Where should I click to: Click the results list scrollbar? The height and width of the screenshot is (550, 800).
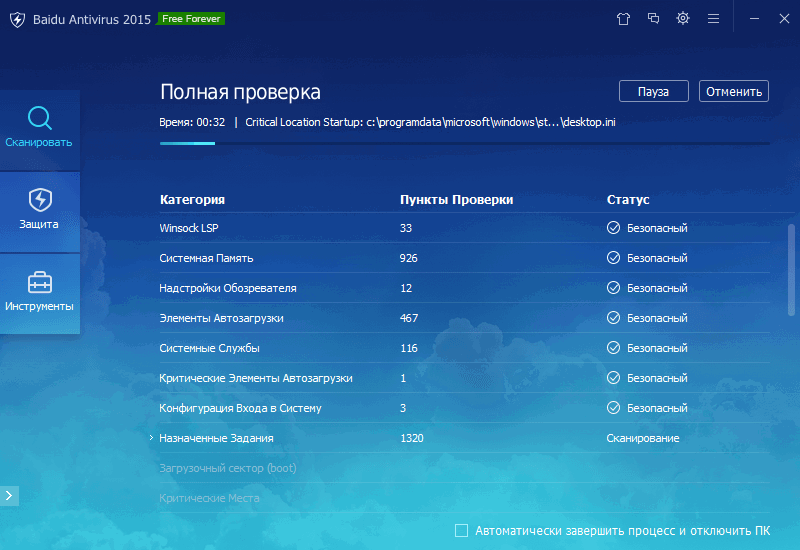tap(791, 270)
